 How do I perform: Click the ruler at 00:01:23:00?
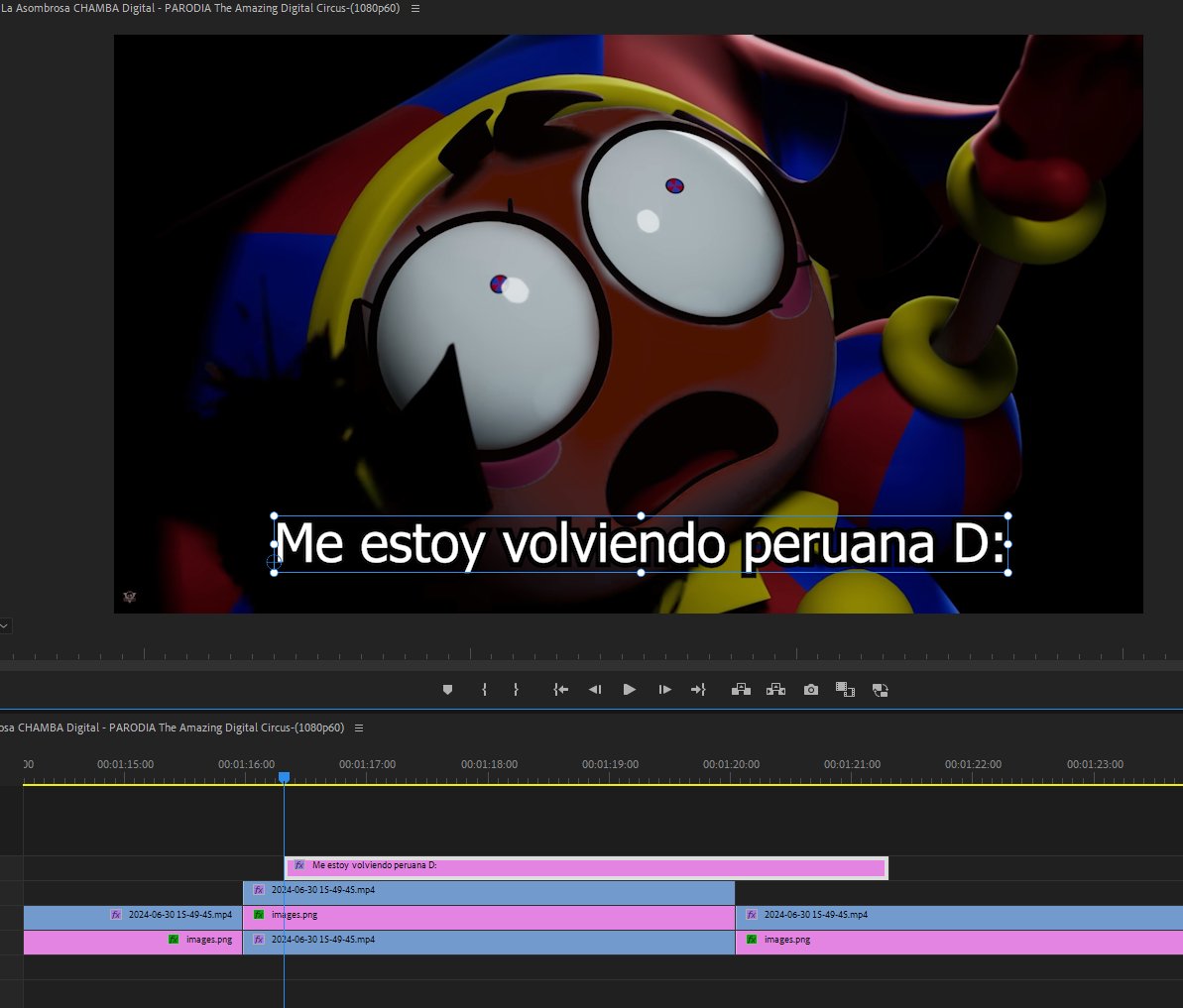(x=1095, y=764)
